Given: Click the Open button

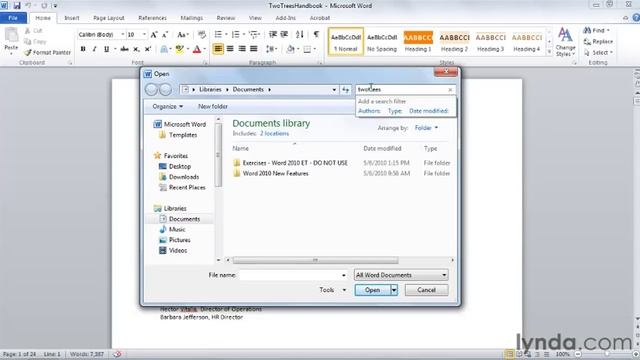Looking at the screenshot, I should [373, 290].
